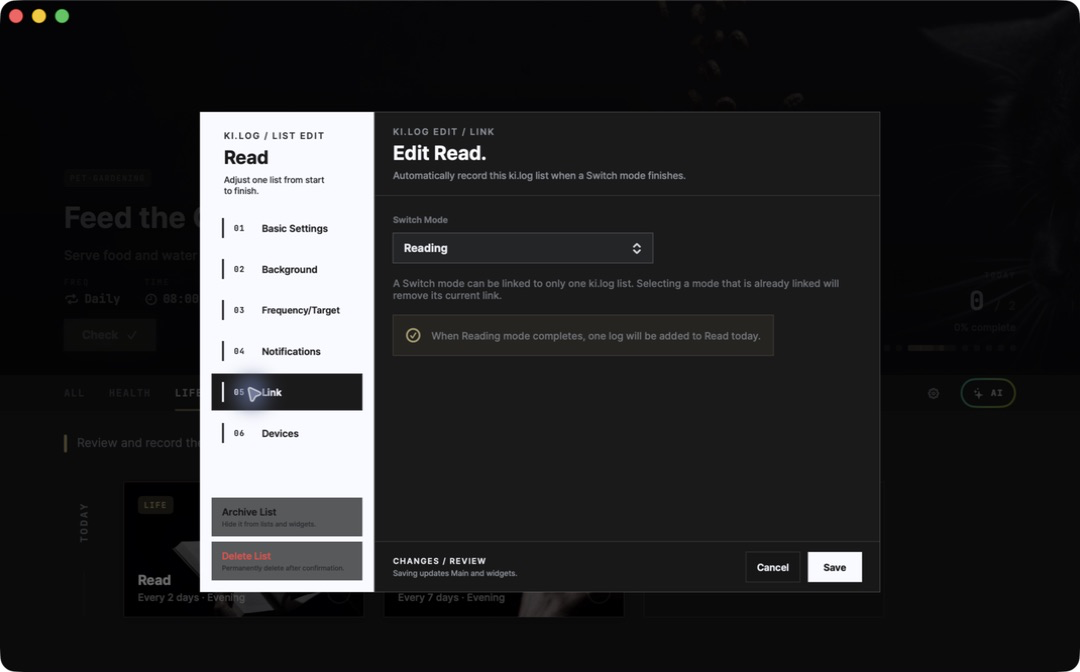Screen dimensions: 1080x672
Task: Go to the Background step
Action: click(287, 269)
